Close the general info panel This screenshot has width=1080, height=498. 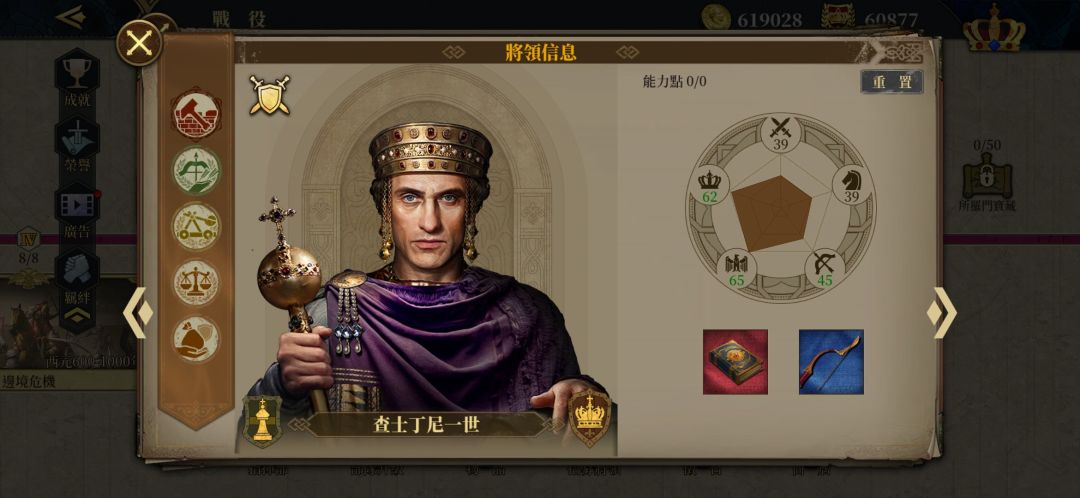coord(139,43)
